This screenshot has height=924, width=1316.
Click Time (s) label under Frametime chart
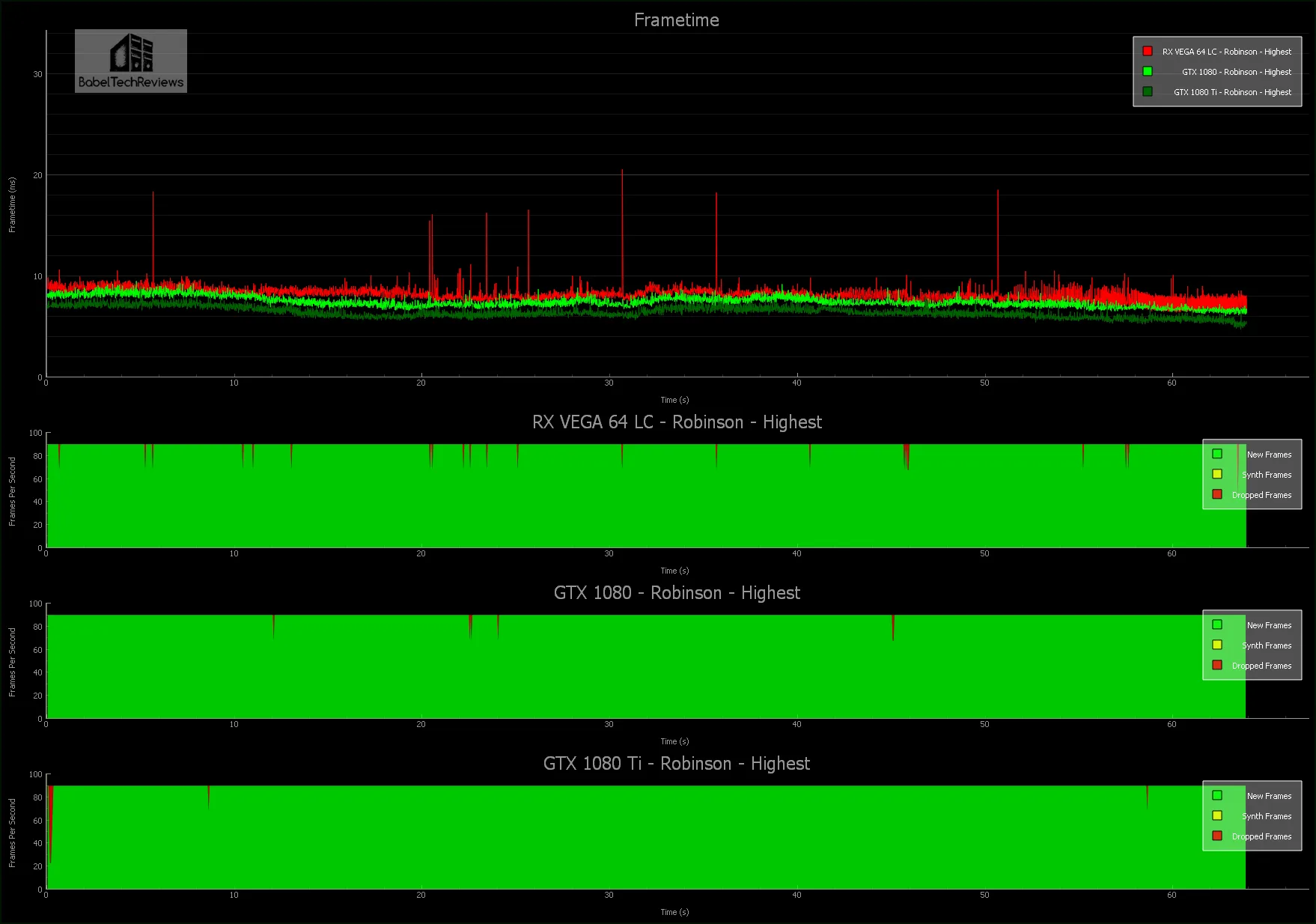(x=674, y=400)
